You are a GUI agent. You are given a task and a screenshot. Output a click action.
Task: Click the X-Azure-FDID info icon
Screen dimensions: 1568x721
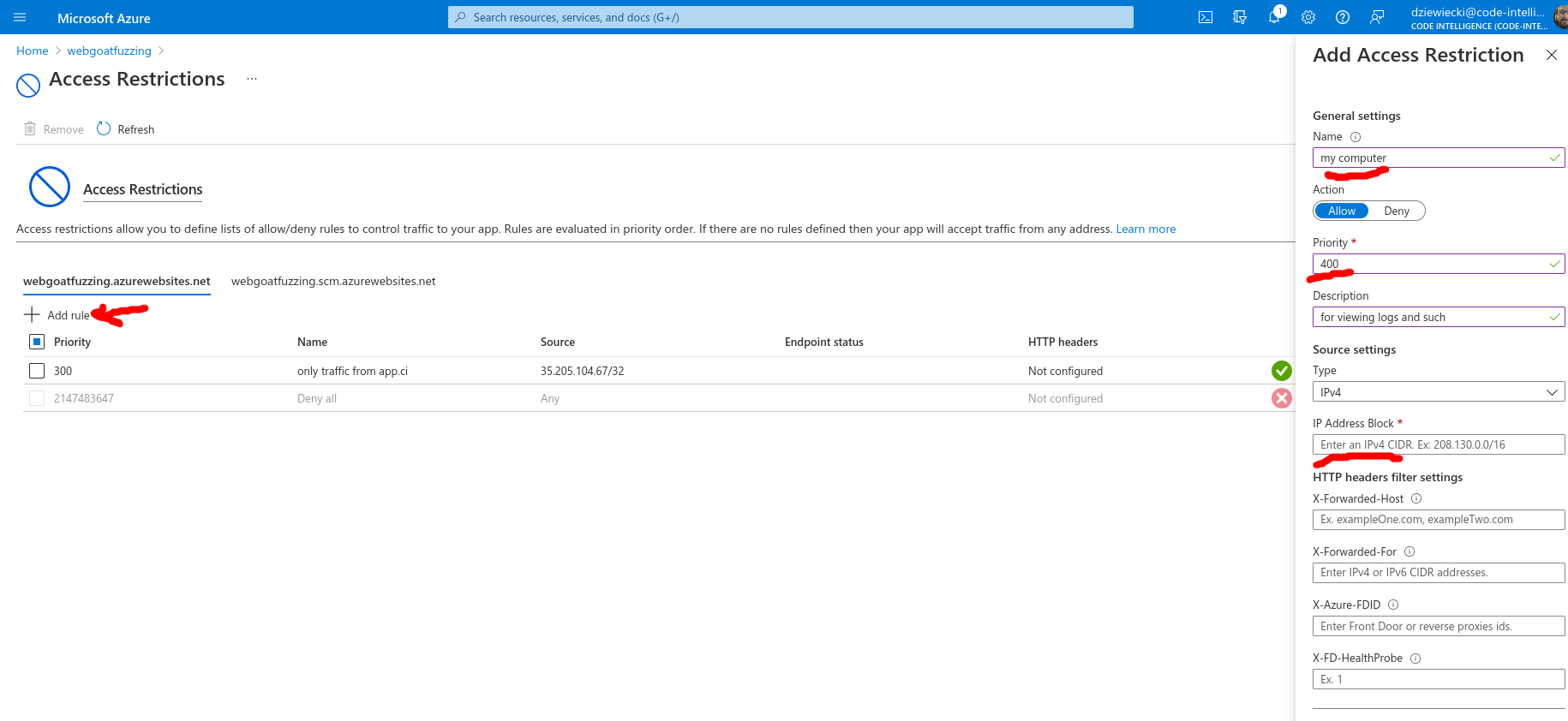[1393, 605]
